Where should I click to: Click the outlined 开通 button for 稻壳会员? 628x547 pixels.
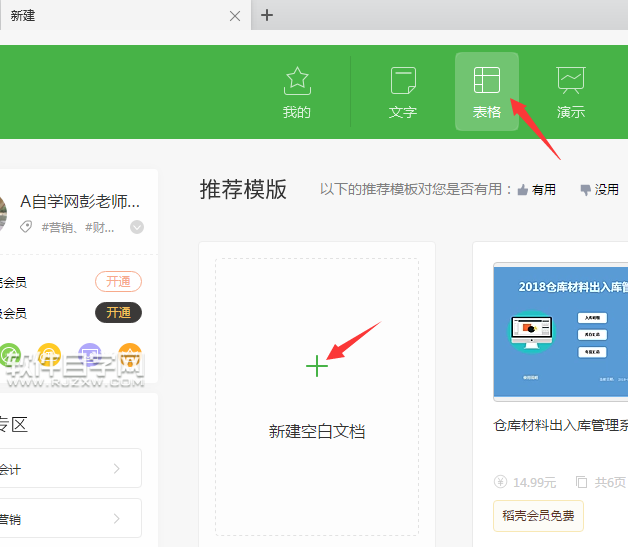(118, 282)
